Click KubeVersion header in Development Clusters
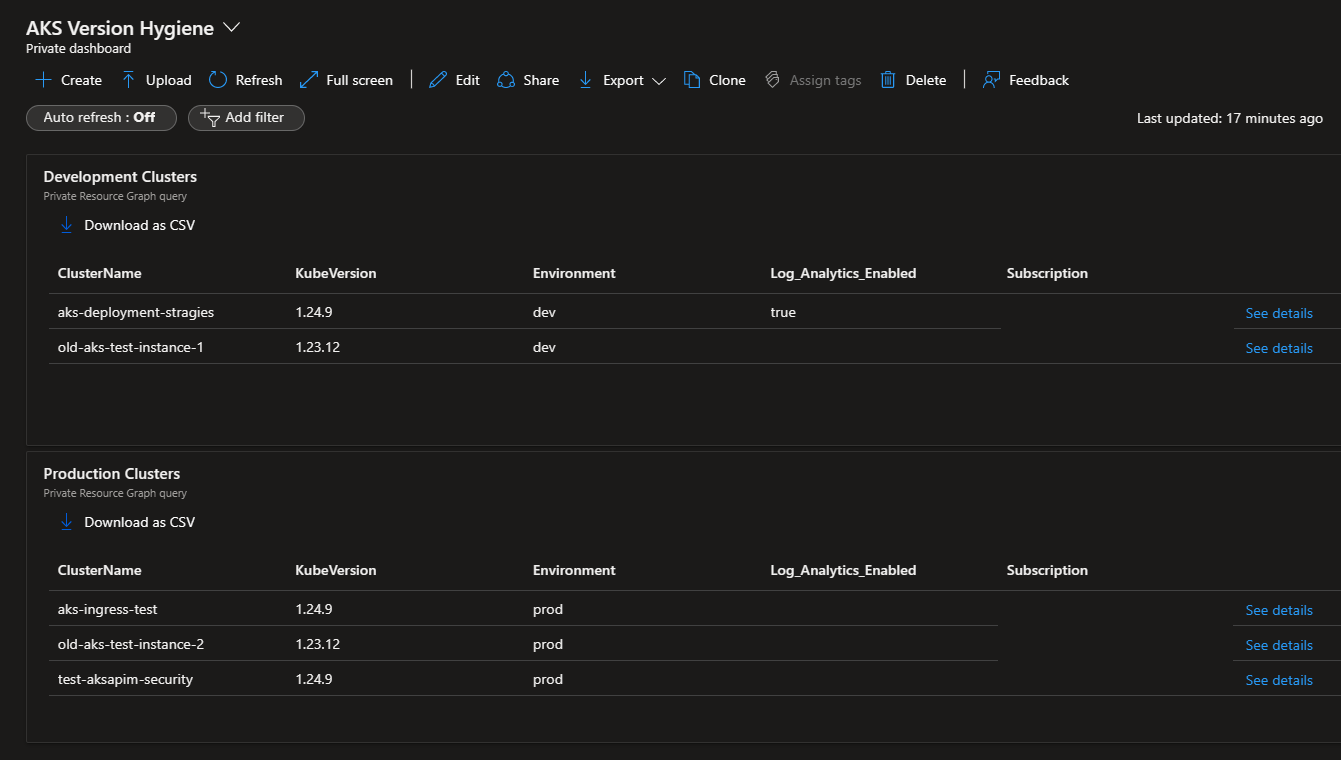Viewport: 1341px width, 760px height. point(336,273)
